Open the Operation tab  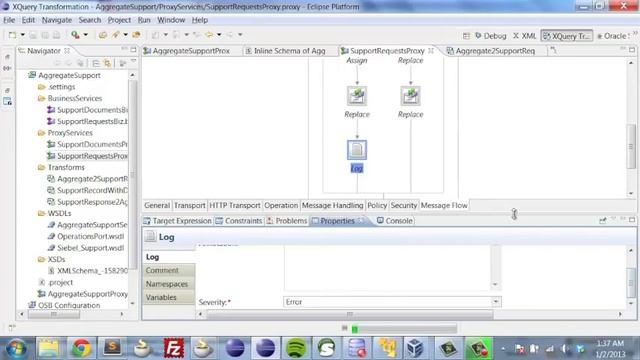[x=281, y=205]
